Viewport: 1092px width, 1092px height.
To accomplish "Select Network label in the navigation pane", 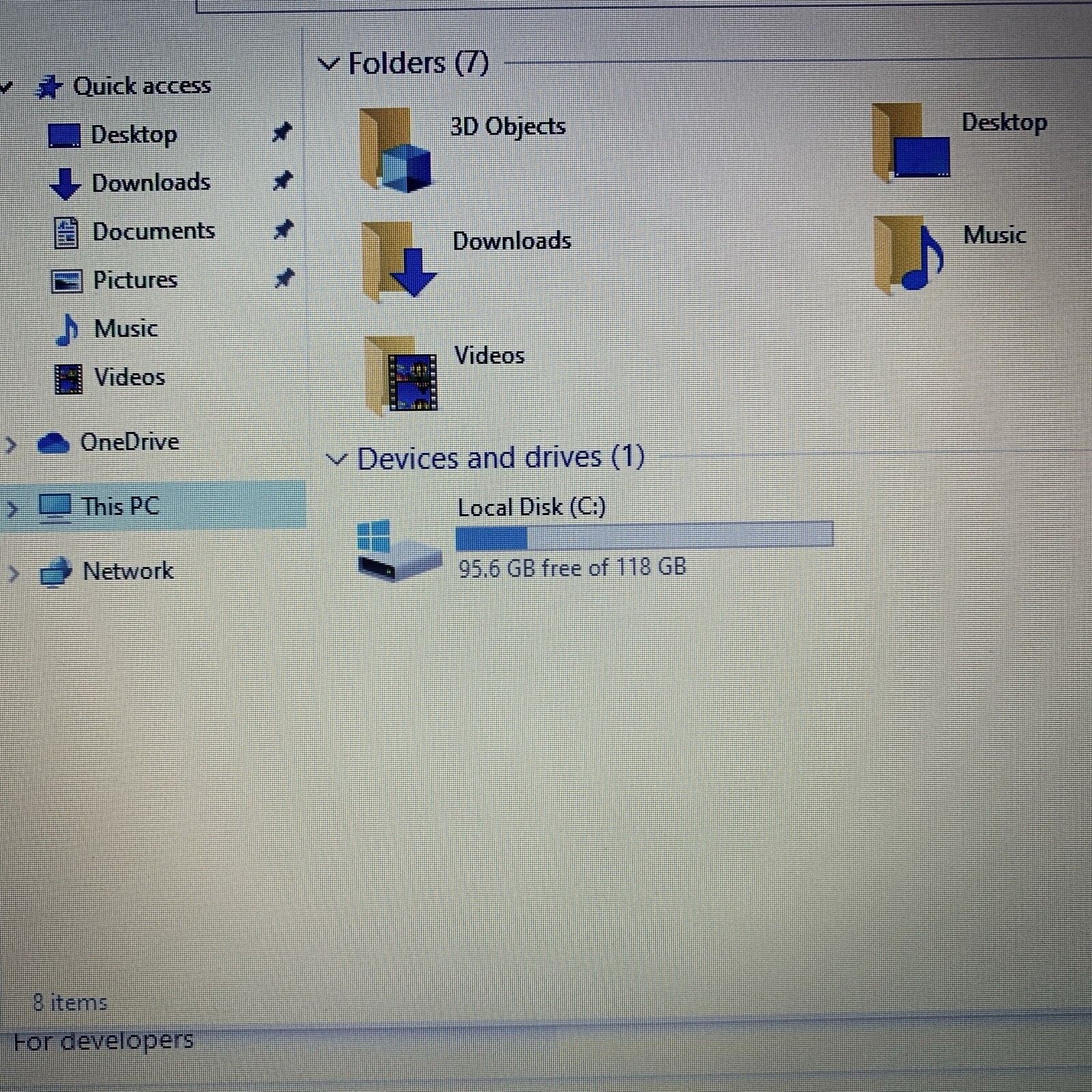I will [x=128, y=571].
